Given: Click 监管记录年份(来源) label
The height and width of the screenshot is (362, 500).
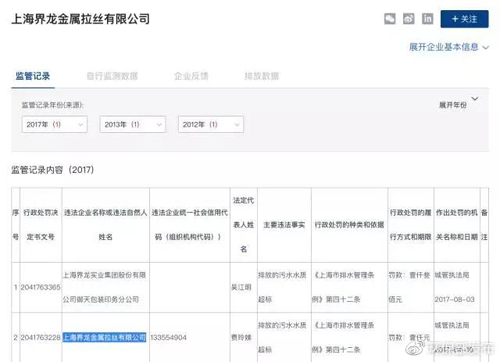Looking at the screenshot, I should click(53, 105).
